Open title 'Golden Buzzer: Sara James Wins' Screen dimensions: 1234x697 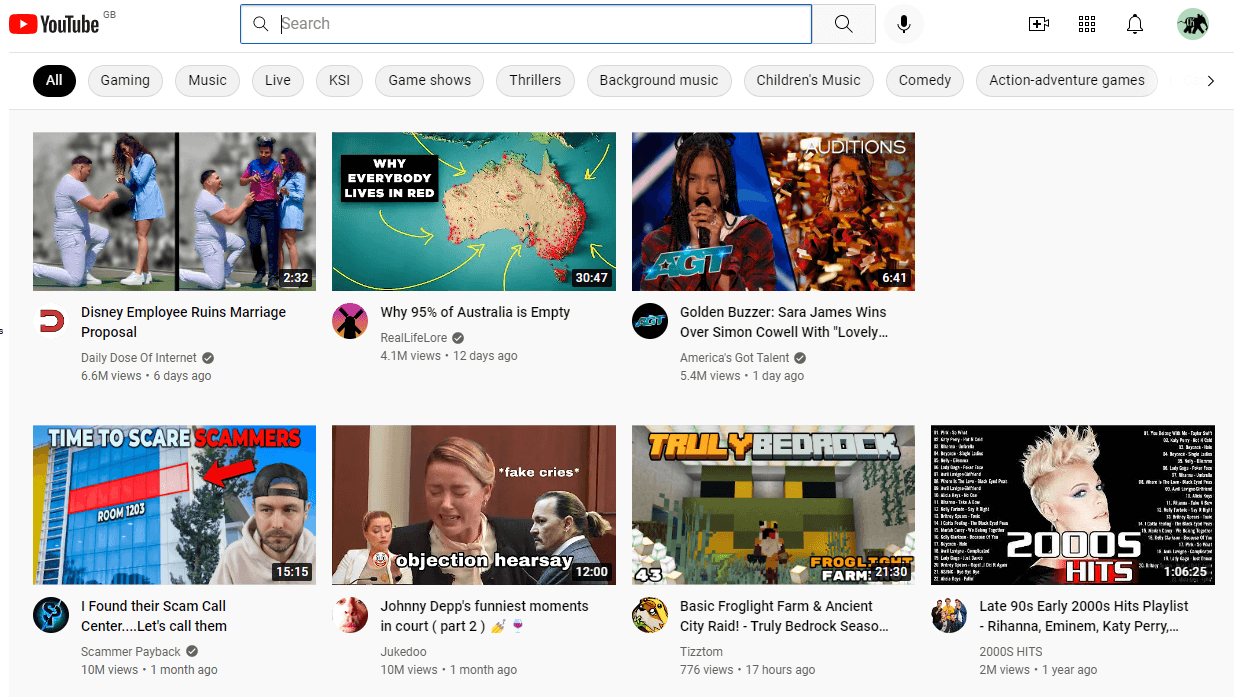(x=784, y=322)
